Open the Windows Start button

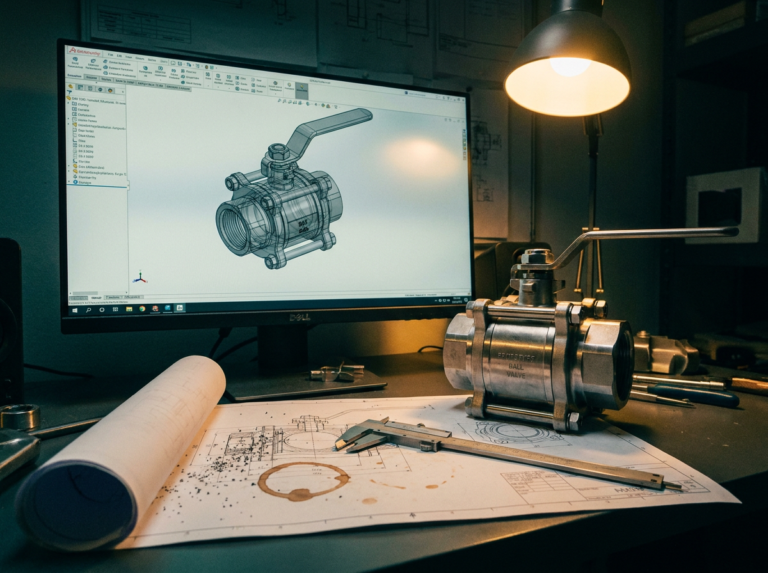(74, 310)
